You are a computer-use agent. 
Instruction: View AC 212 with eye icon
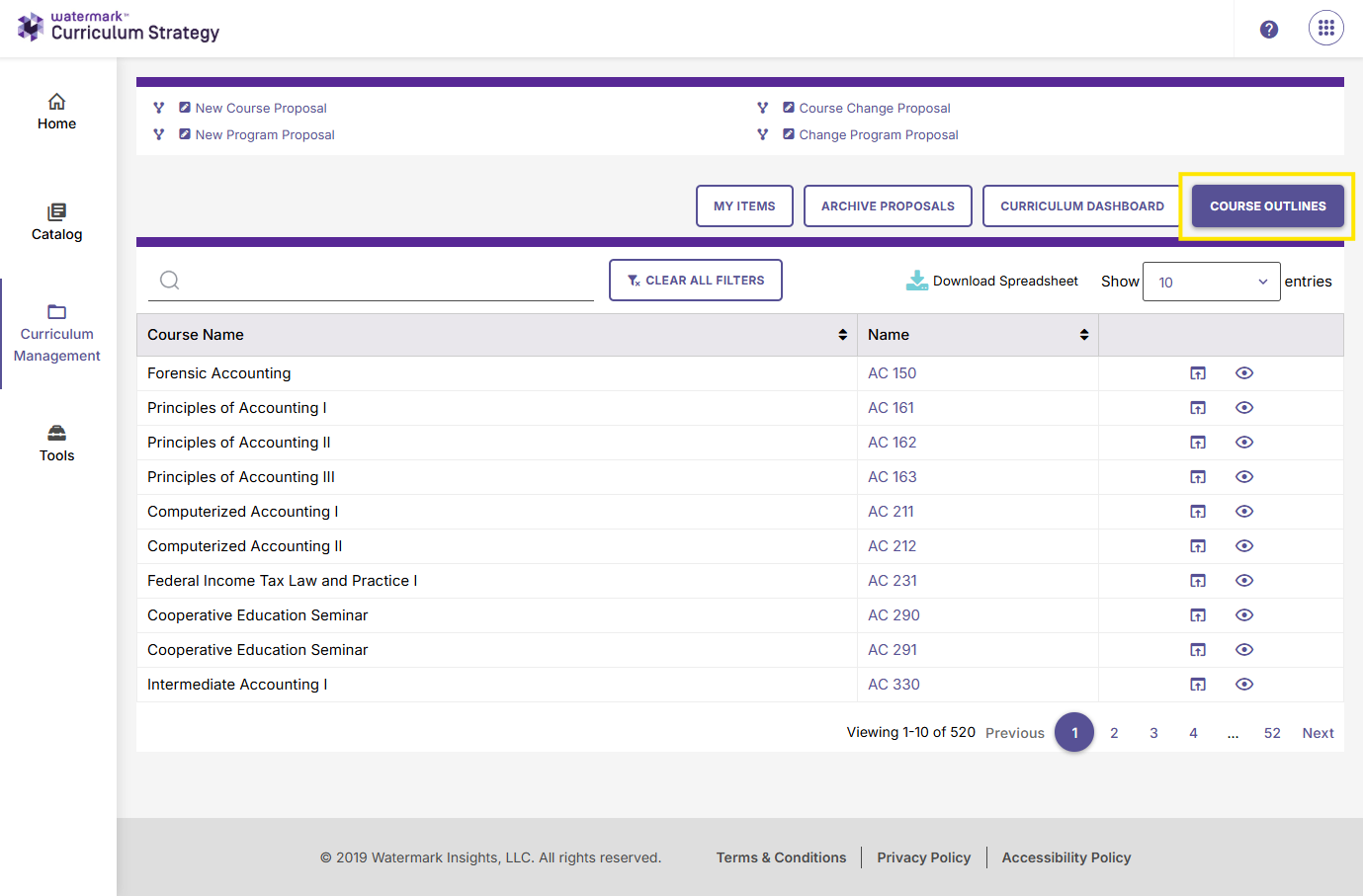1244,546
